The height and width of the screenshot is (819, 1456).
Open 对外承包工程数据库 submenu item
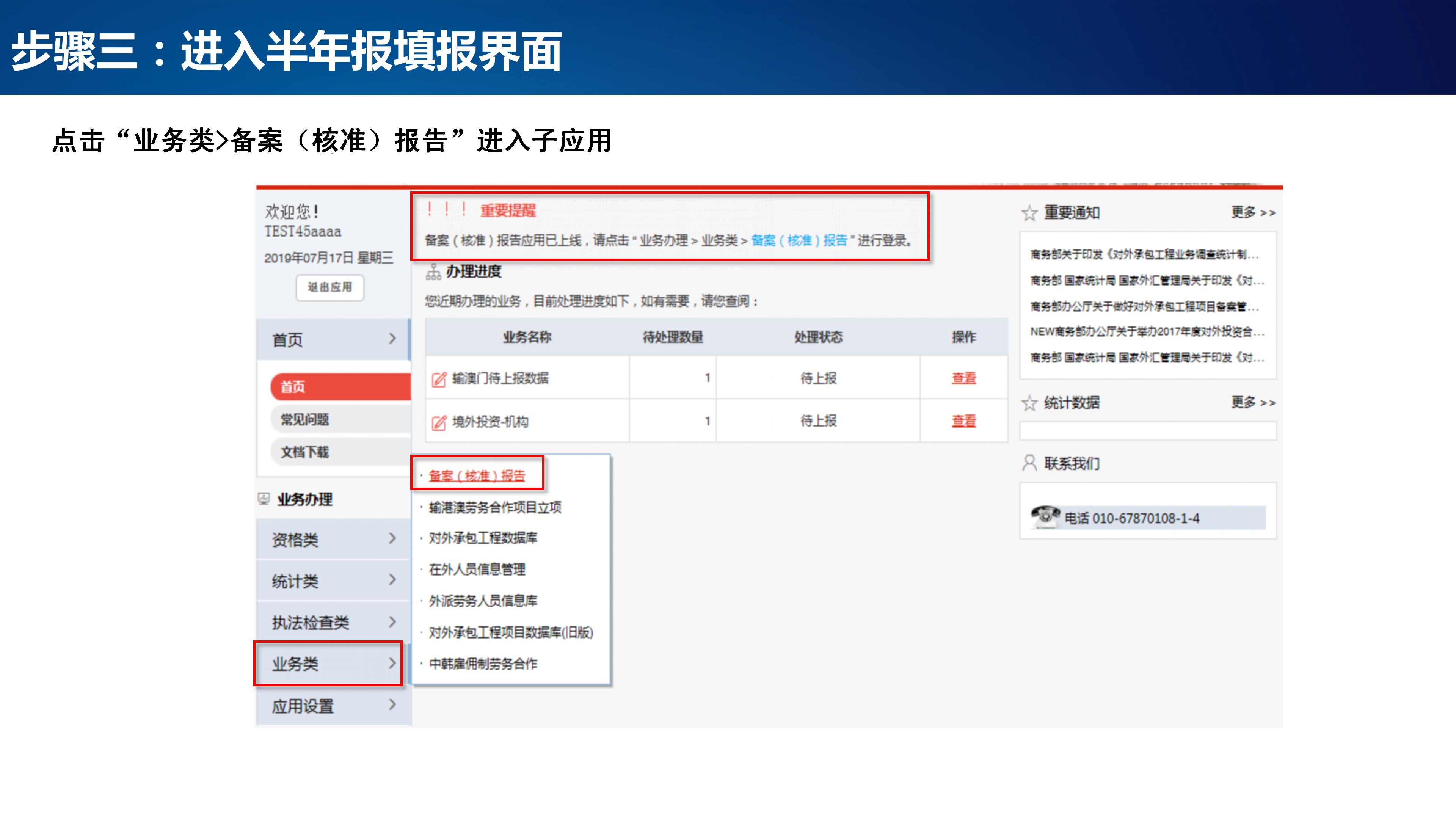[x=483, y=538]
